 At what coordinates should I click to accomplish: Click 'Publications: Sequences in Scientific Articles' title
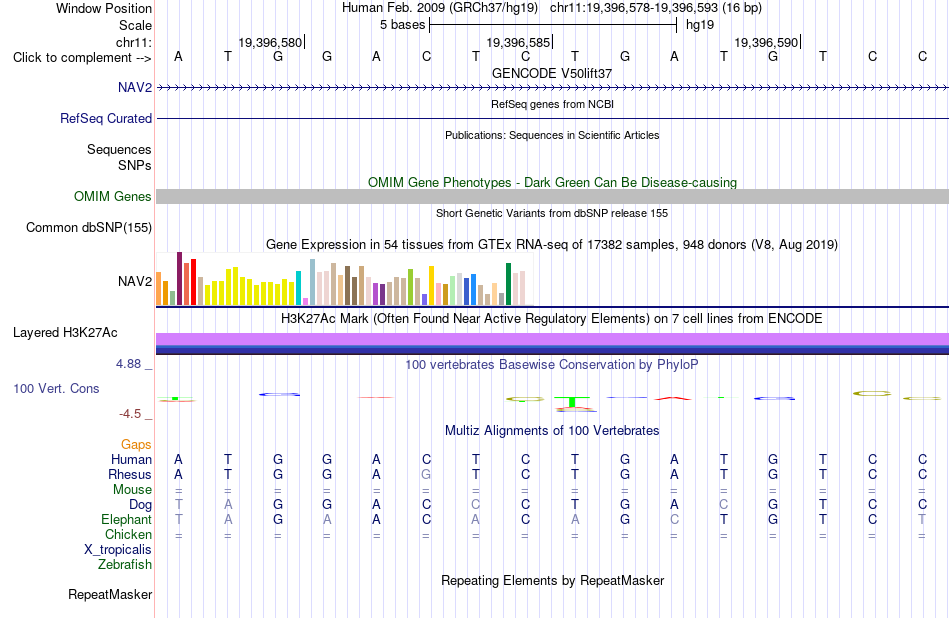(552, 135)
